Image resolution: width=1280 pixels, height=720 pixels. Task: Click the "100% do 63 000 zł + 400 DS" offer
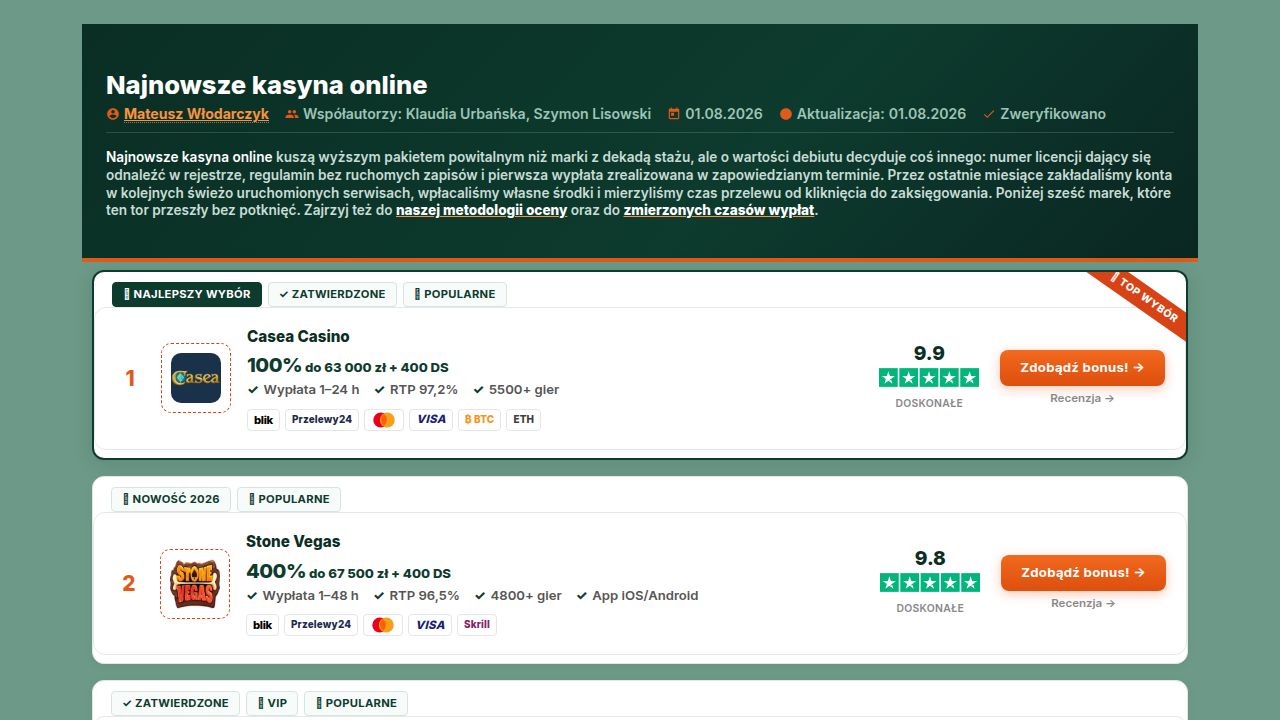point(348,366)
